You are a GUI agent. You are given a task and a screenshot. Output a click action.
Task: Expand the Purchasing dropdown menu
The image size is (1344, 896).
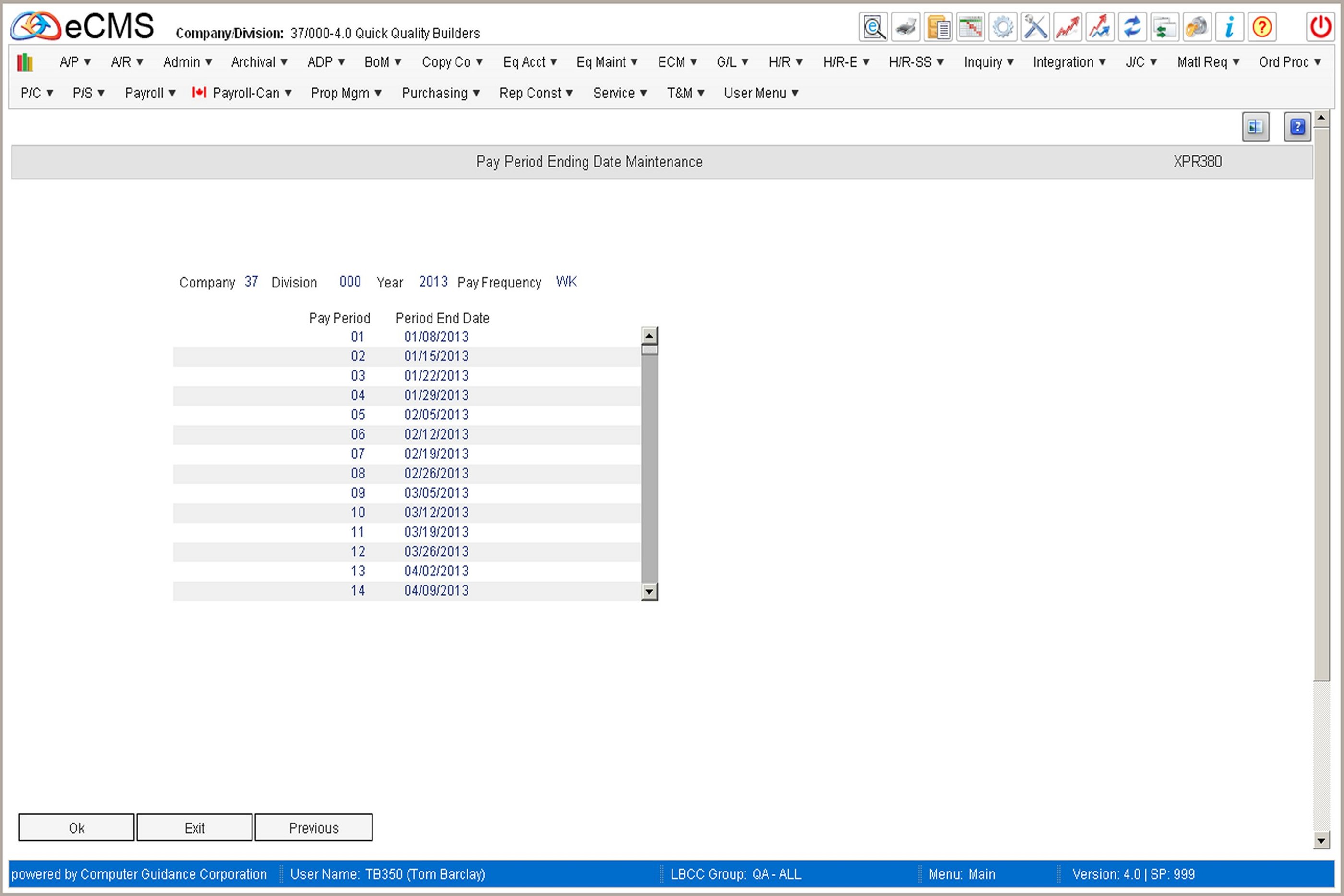coord(440,93)
